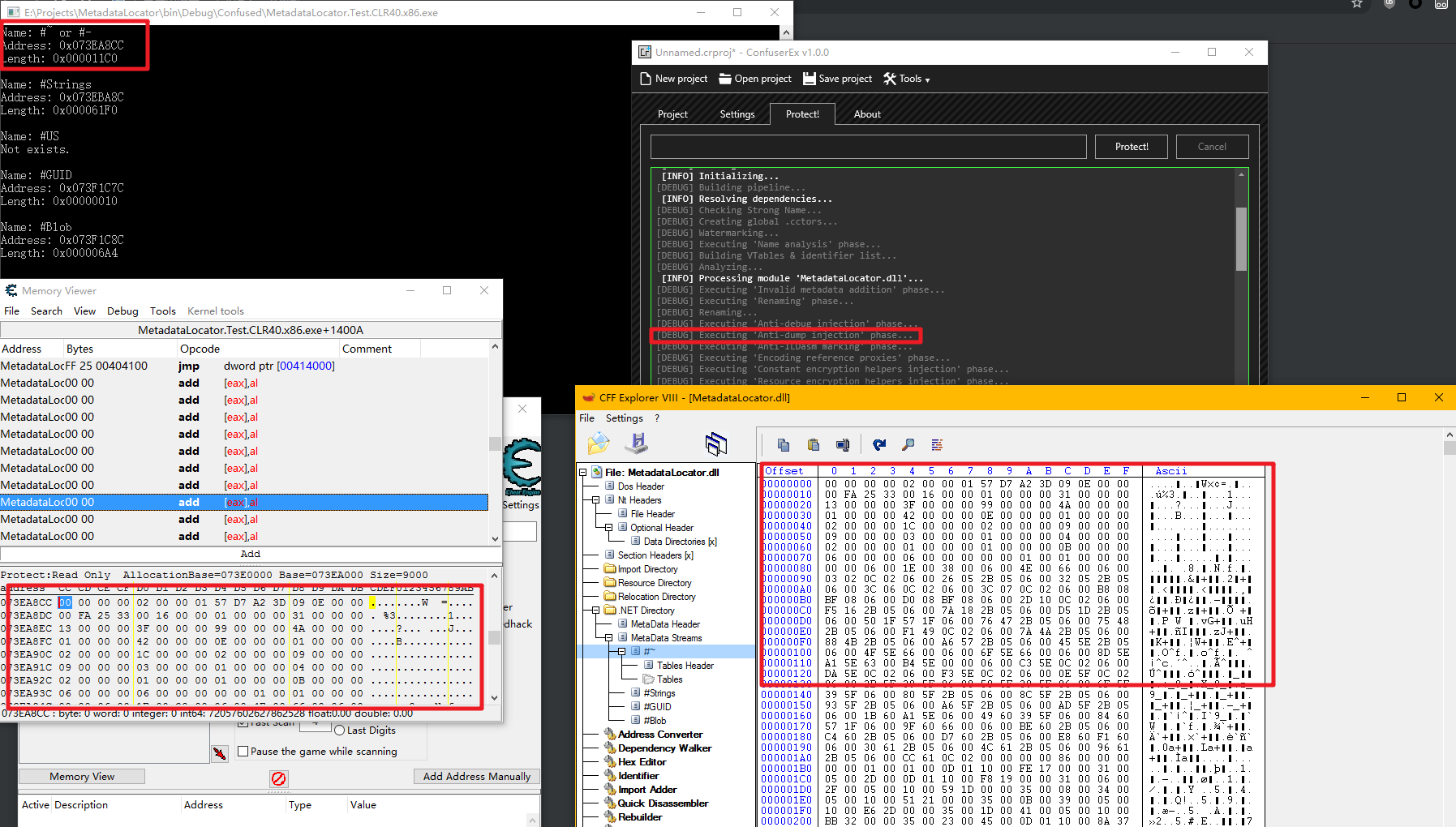Click the Import Adder tool icon
This screenshot has width=1456, height=827.
click(609, 790)
